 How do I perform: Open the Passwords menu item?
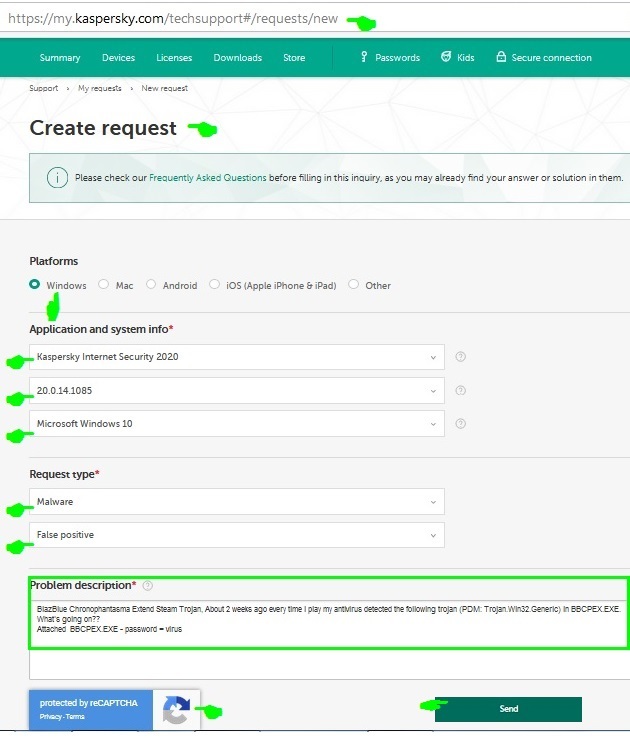pos(398,57)
